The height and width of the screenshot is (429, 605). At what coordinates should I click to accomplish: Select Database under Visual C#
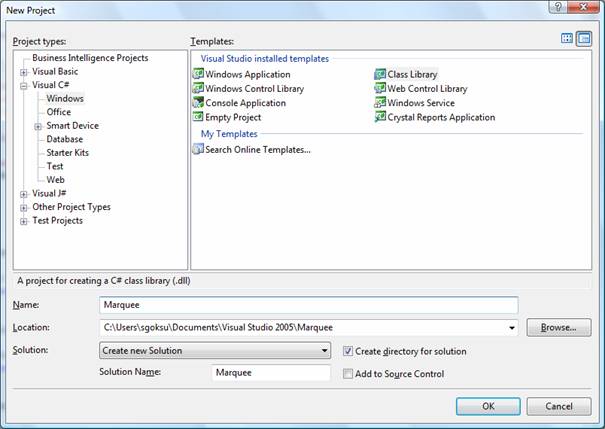(x=64, y=140)
